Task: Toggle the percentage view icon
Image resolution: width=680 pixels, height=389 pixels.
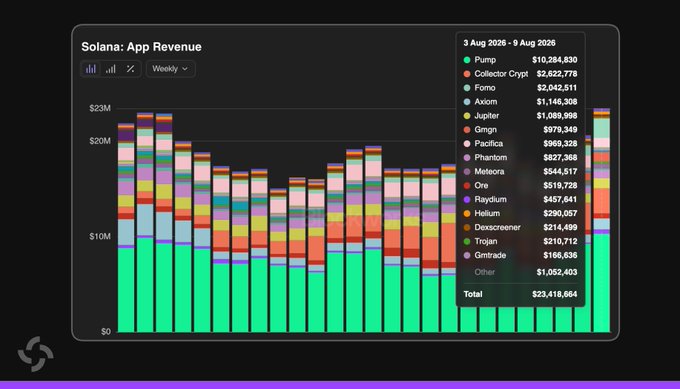Action: point(130,69)
